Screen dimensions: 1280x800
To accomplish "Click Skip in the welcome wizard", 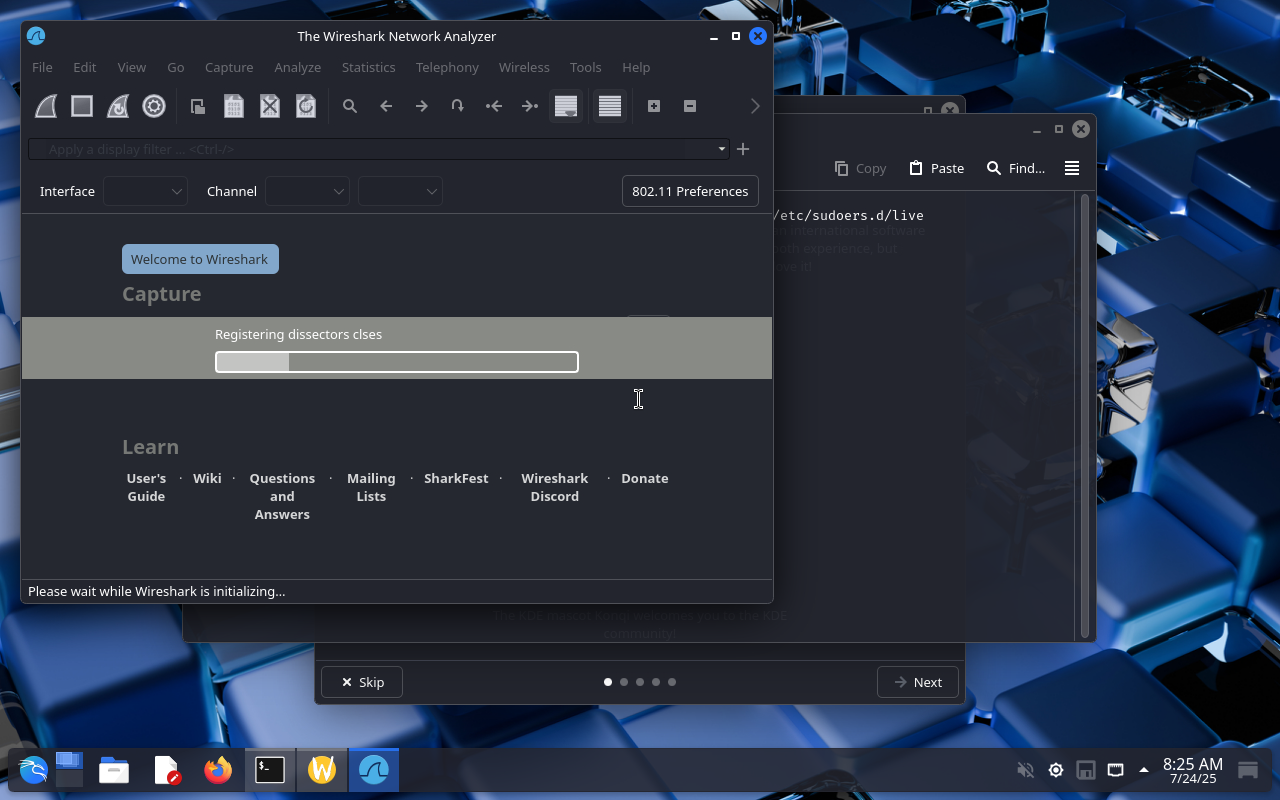I will tap(362, 682).
